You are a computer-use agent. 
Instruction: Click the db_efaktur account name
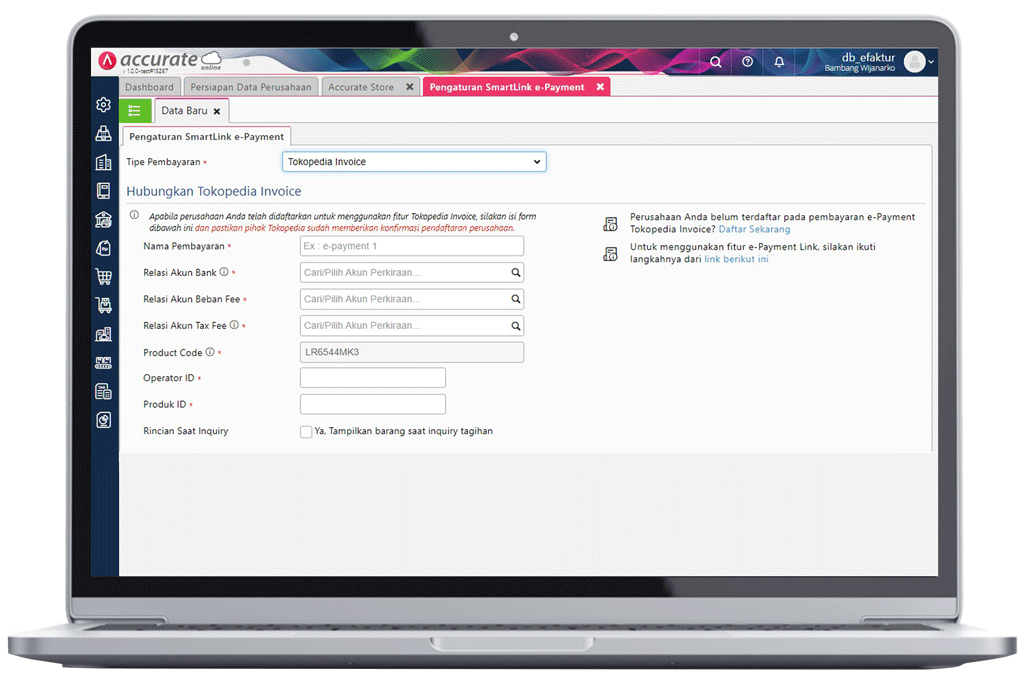[868, 57]
